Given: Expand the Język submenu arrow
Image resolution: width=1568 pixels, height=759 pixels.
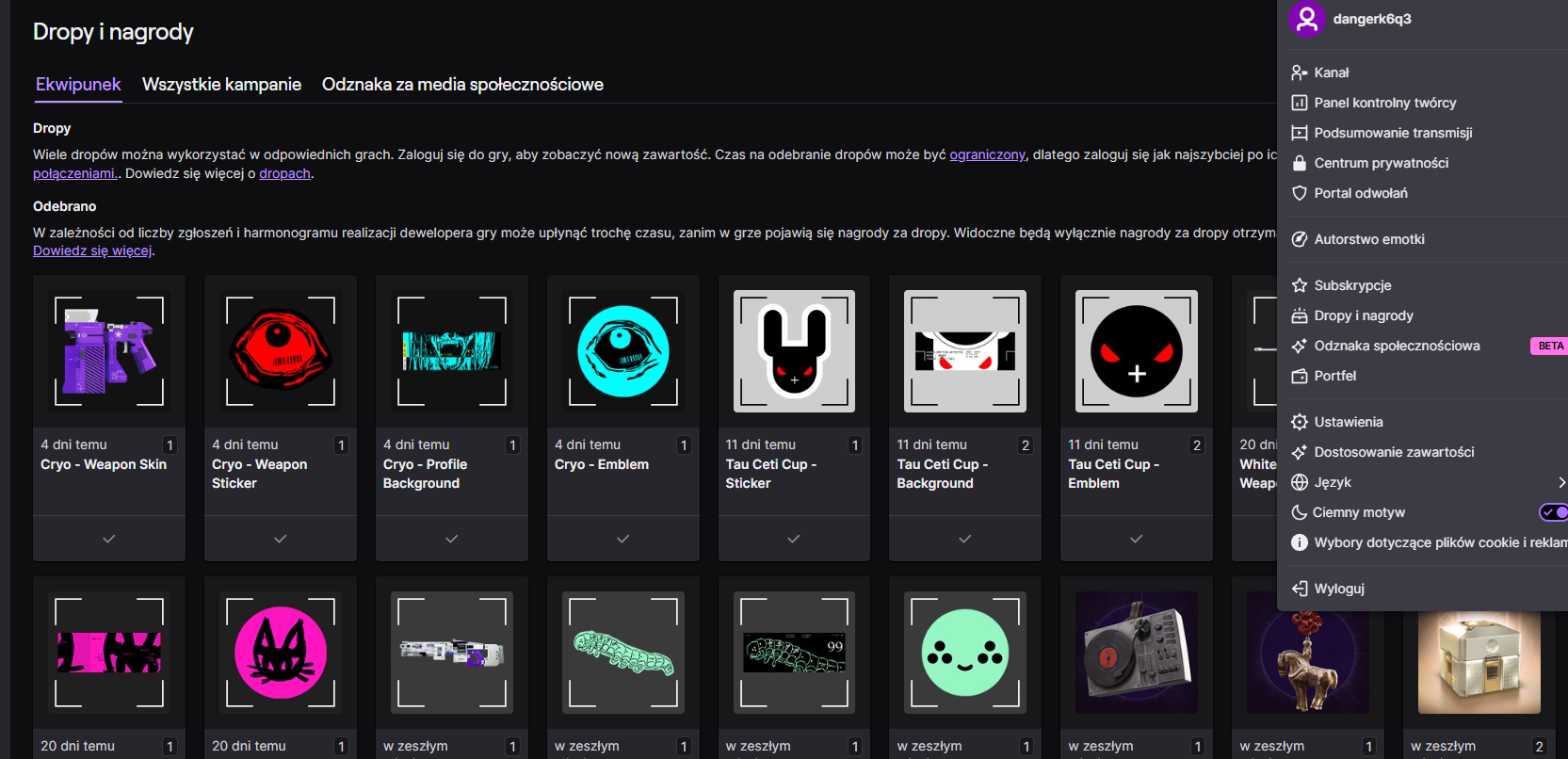Looking at the screenshot, I should pyautogui.click(x=1560, y=482).
